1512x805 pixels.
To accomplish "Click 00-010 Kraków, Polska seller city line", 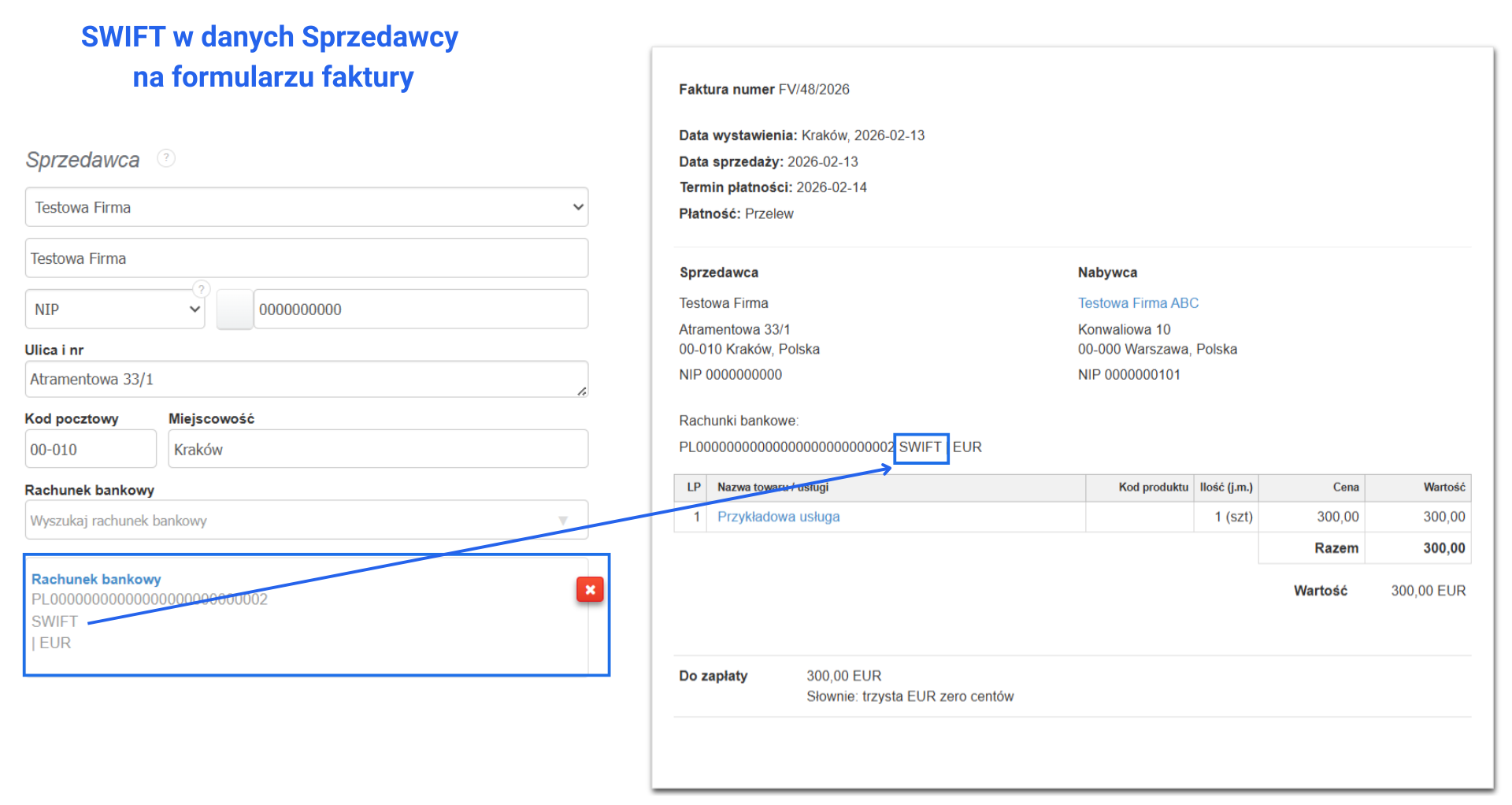I will tap(749, 349).
